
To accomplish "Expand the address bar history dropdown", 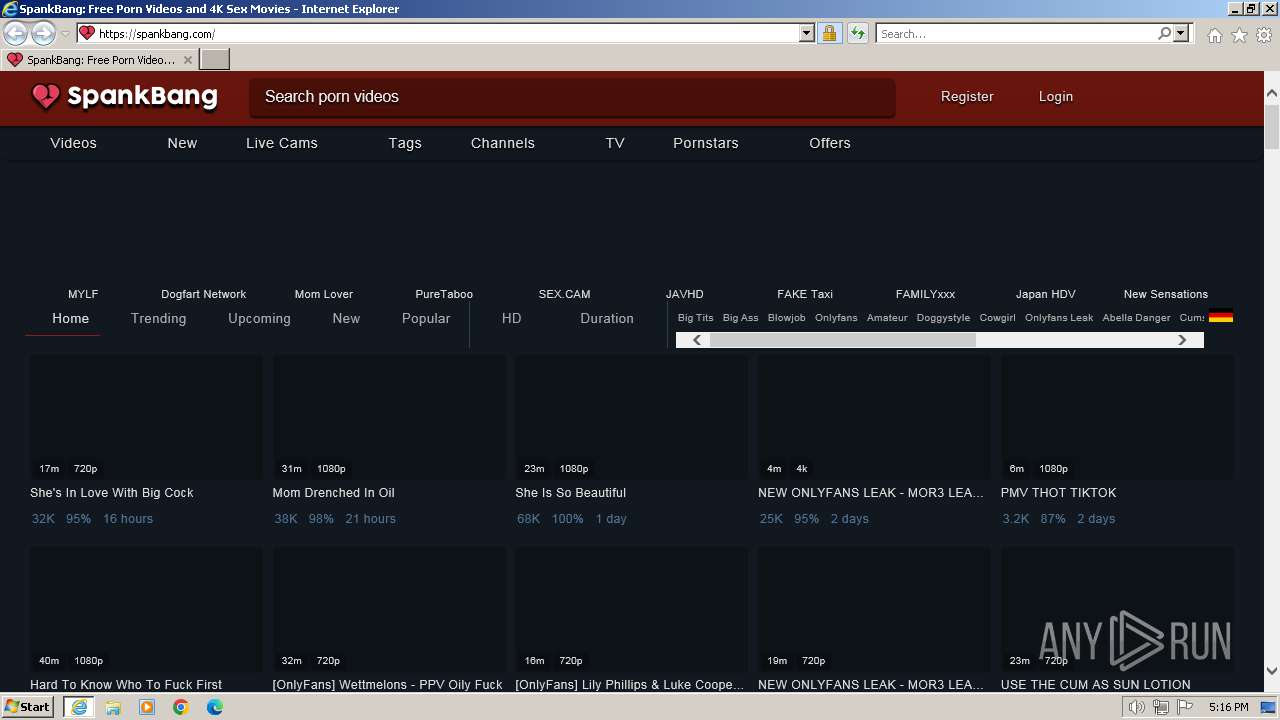I will 807,33.
